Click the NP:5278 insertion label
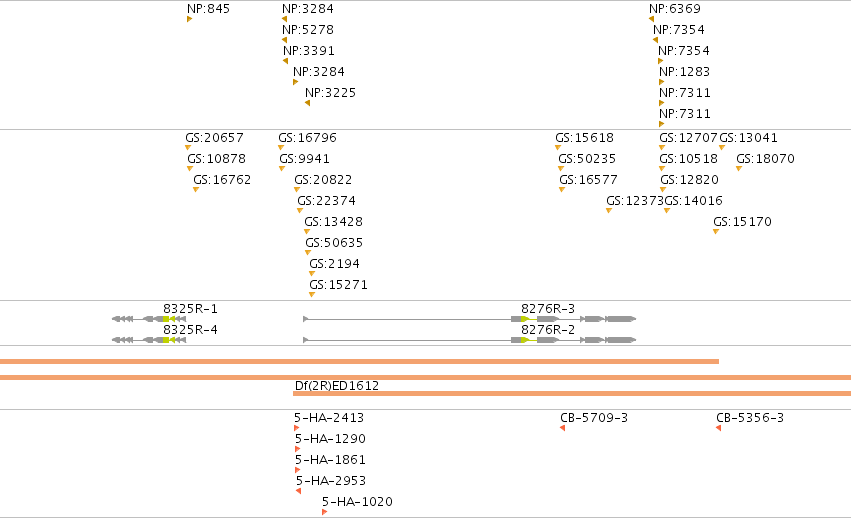The height and width of the screenshot is (518, 851). coord(308,30)
